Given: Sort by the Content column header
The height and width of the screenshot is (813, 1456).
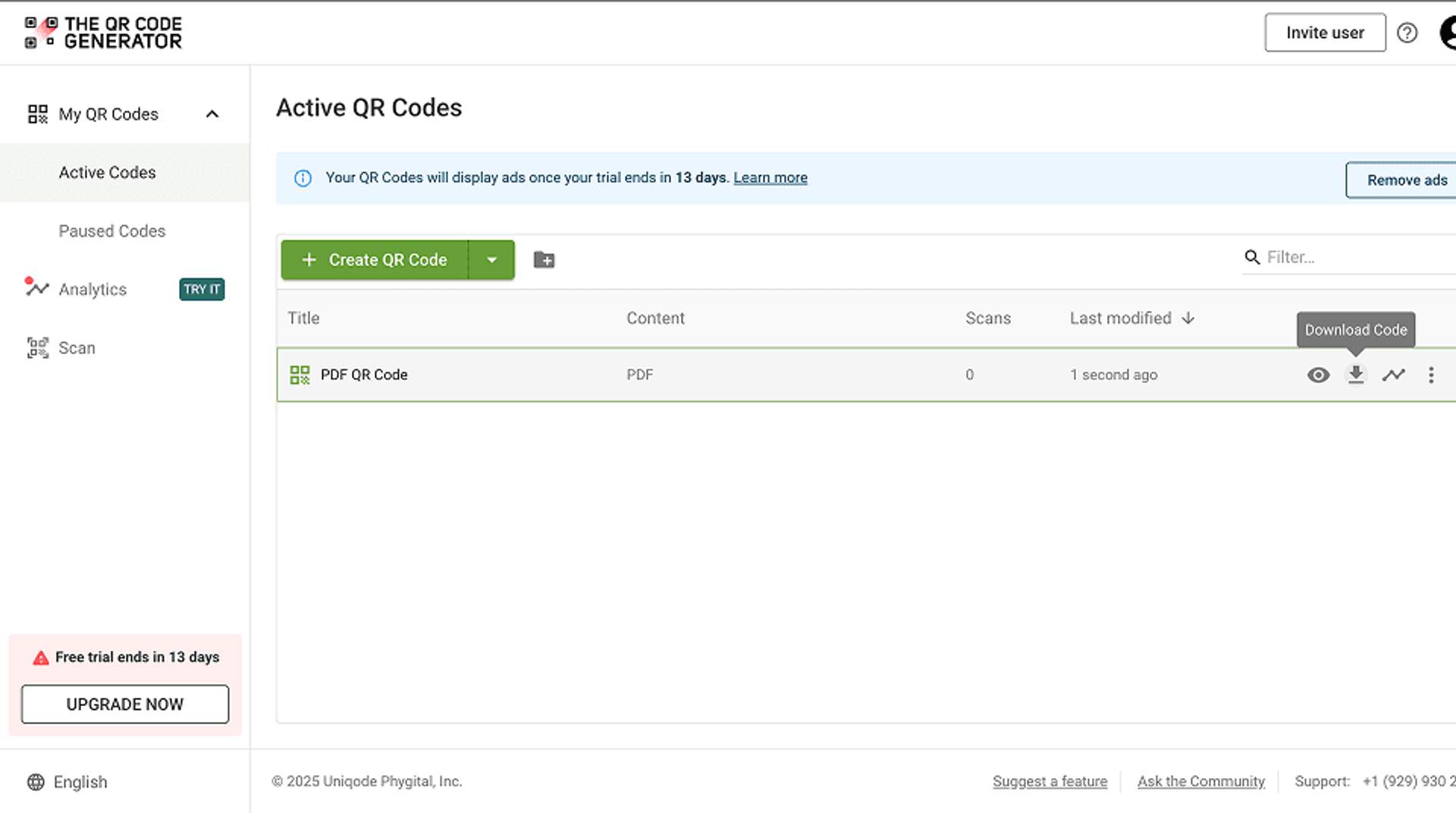Looking at the screenshot, I should 655,318.
